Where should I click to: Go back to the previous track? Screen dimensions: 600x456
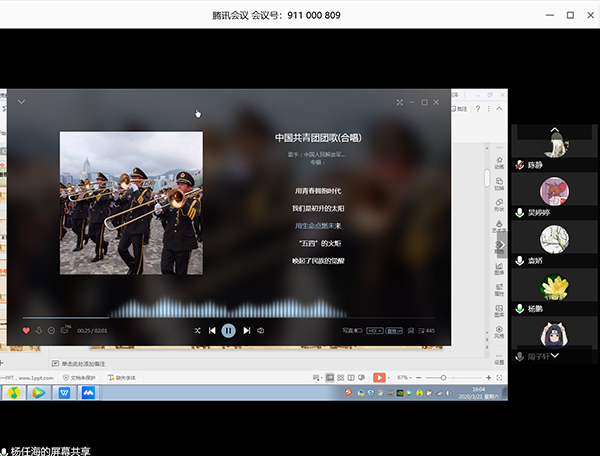pyautogui.click(x=212, y=330)
